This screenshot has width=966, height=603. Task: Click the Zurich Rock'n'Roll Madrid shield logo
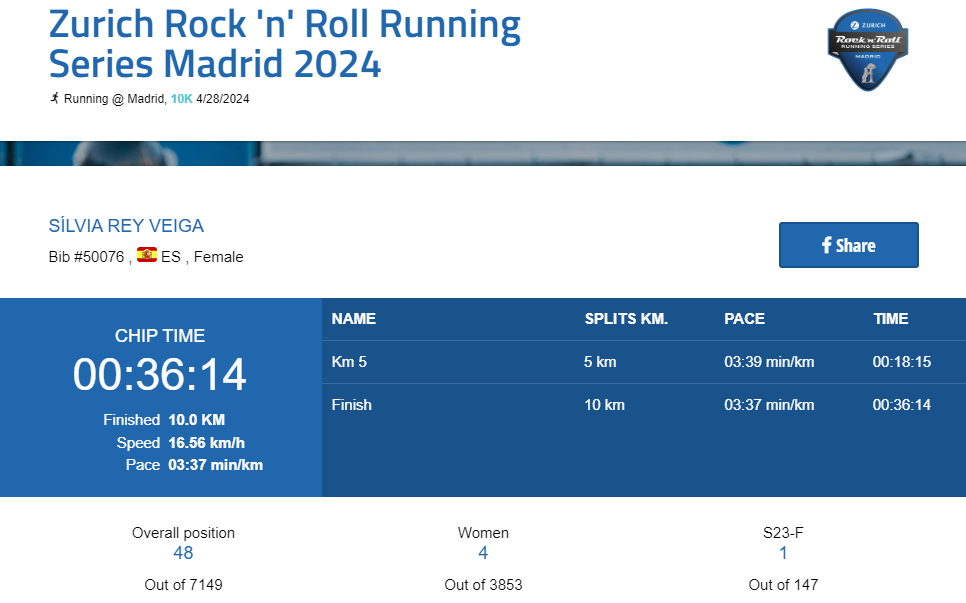pos(867,50)
